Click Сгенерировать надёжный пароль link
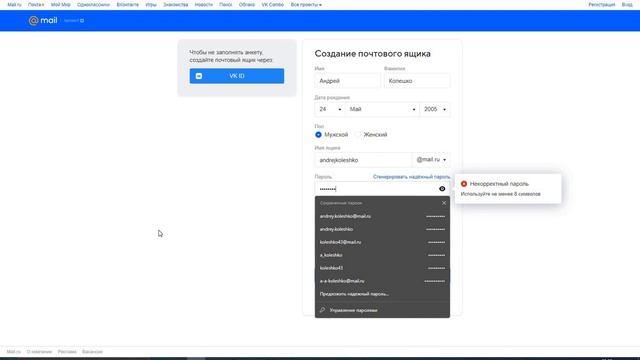 (411, 177)
